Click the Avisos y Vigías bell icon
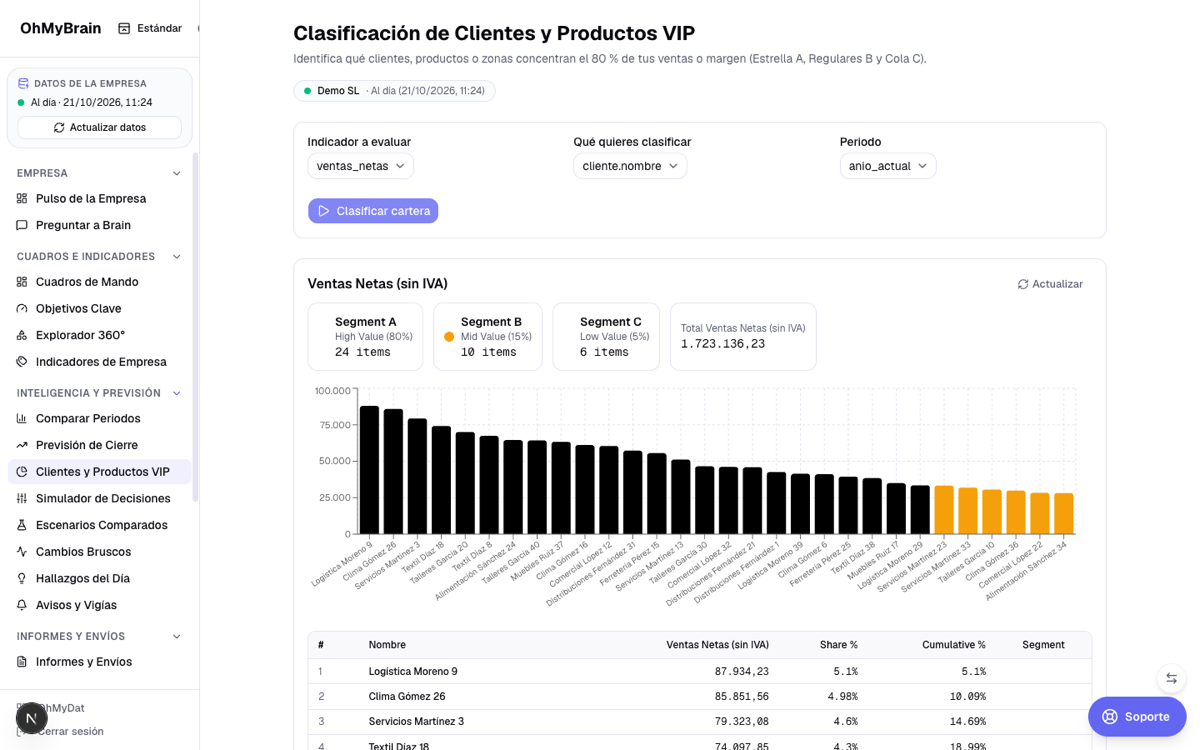The width and height of the screenshot is (1200, 750). (x=22, y=606)
